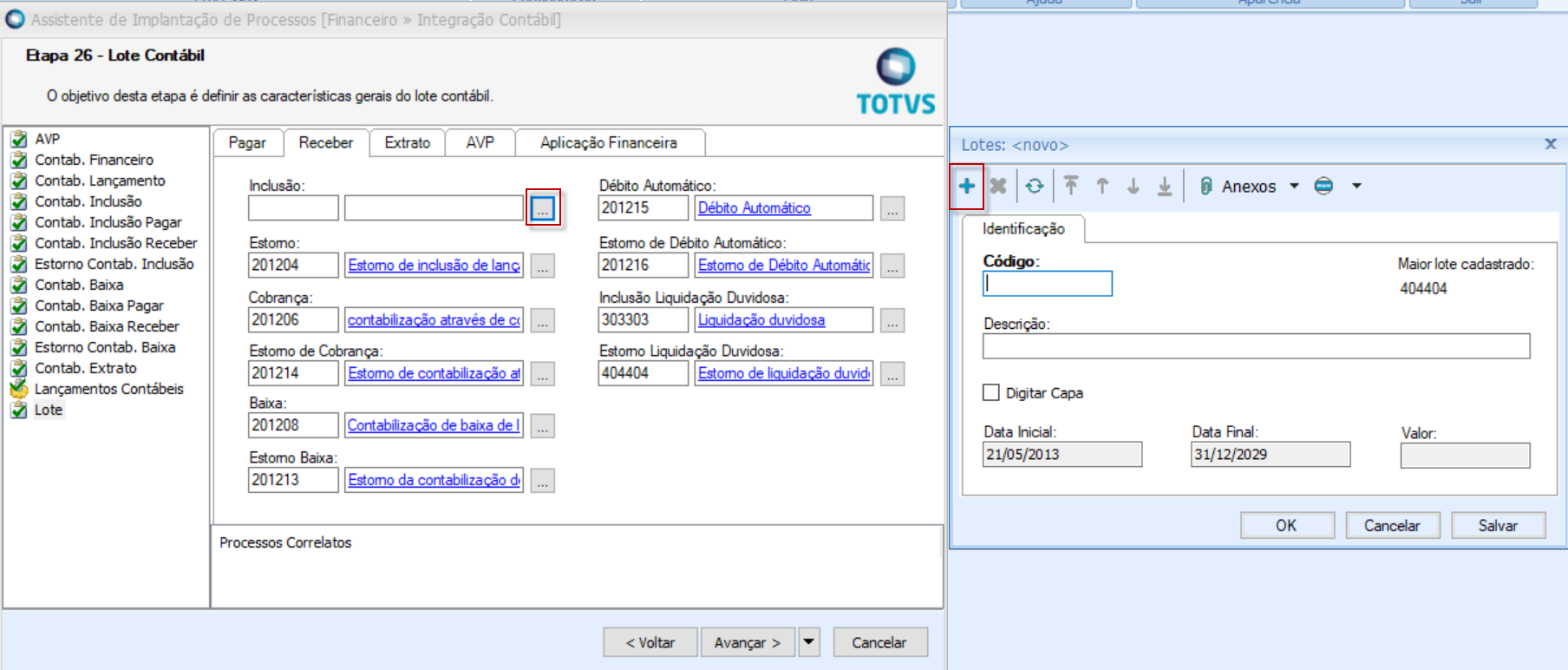Image resolution: width=1568 pixels, height=670 pixels.
Task: Open lookup for Débito Automático 201215
Action: 892,208
